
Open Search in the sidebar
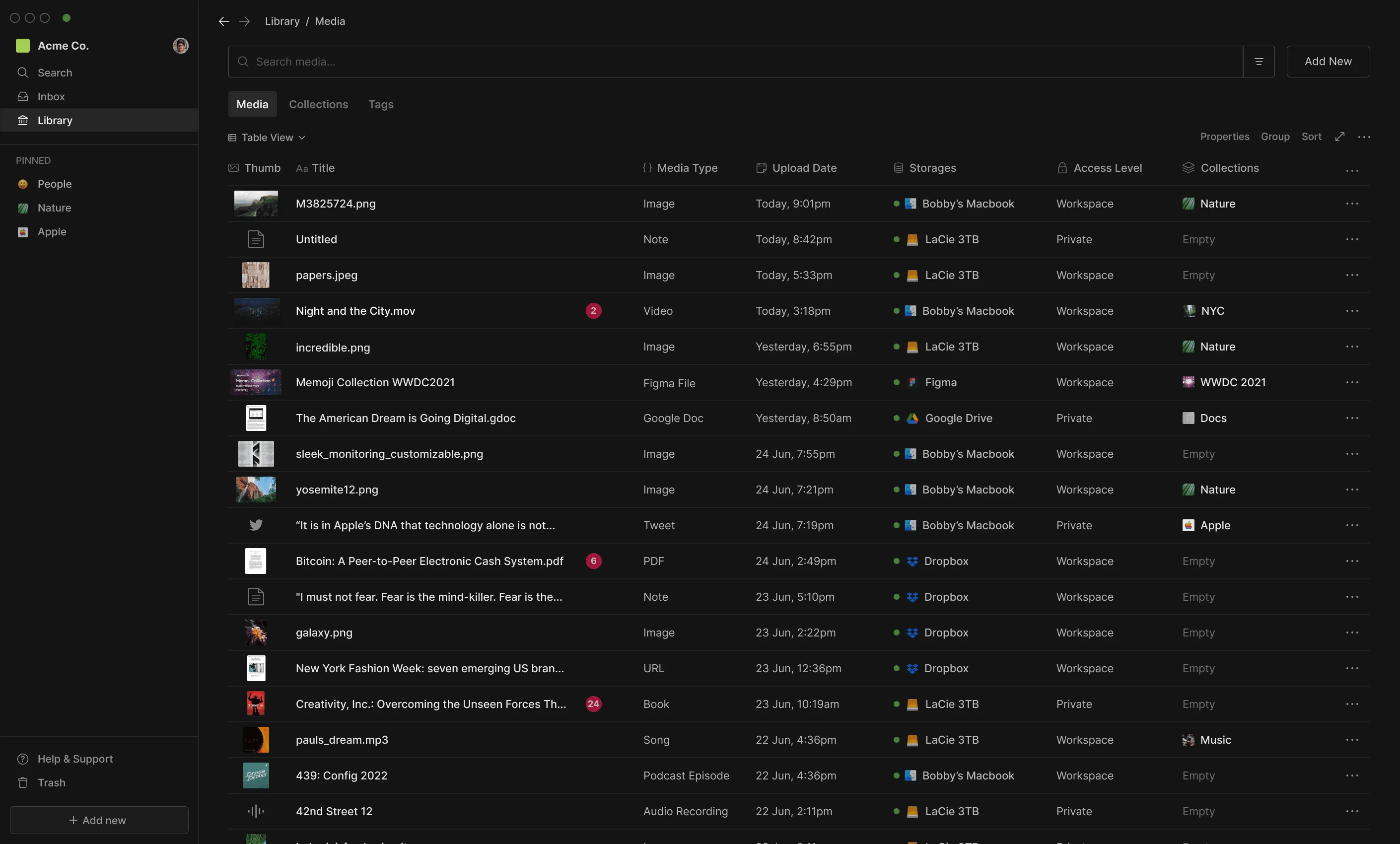[99, 73]
